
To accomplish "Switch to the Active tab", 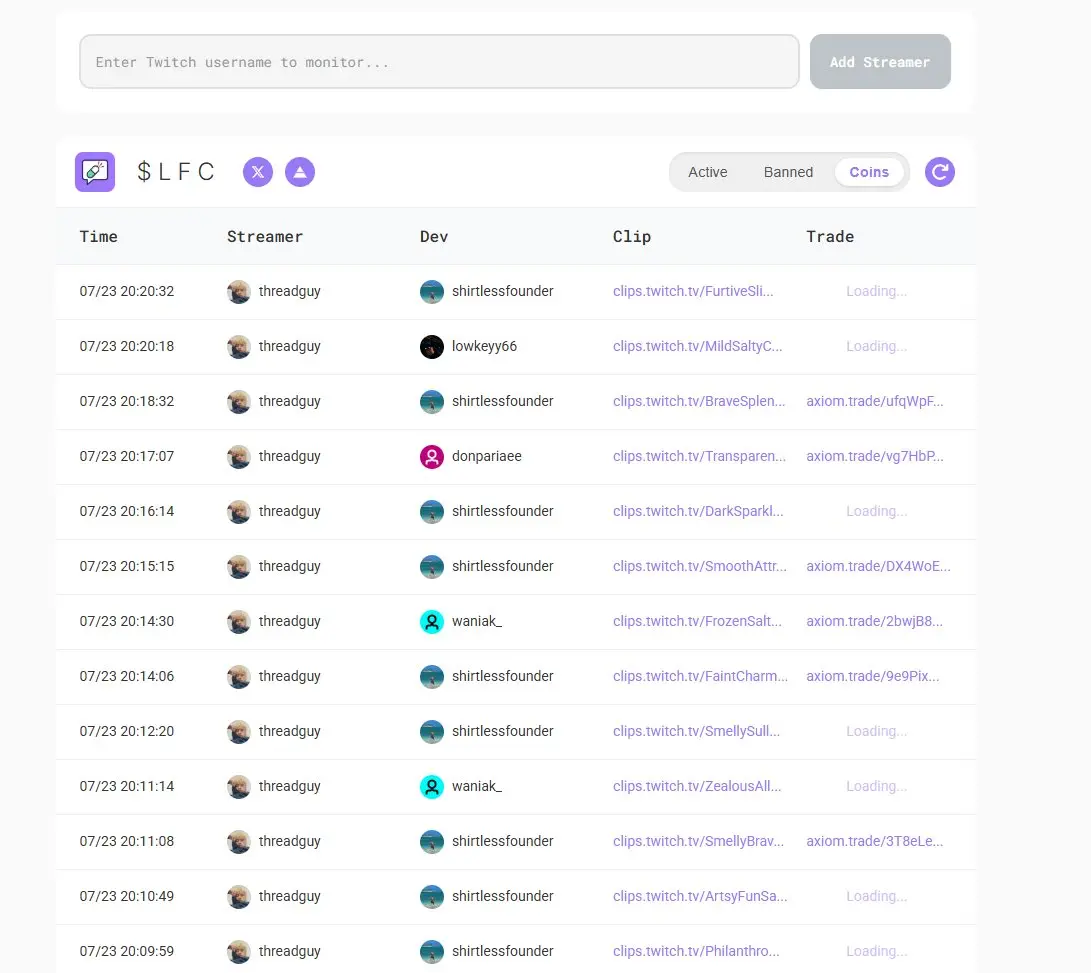I will 708,172.
